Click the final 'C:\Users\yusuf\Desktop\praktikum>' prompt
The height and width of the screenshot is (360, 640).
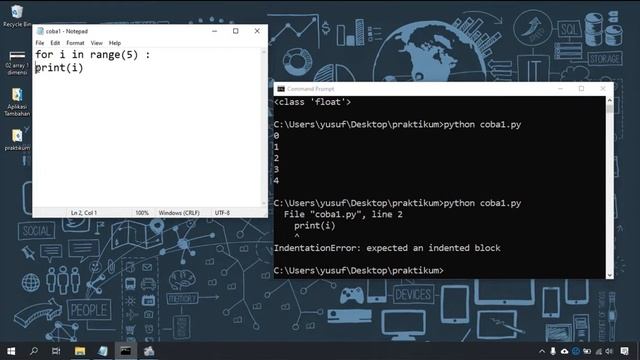(358, 270)
